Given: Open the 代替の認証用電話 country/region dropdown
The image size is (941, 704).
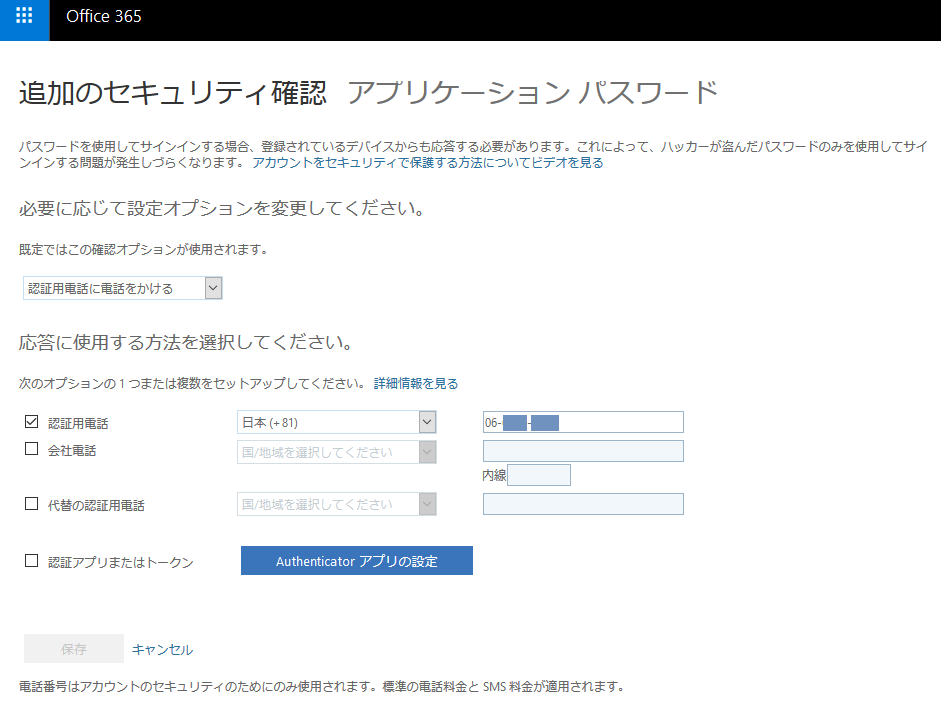Looking at the screenshot, I should (x=337, y=505).
